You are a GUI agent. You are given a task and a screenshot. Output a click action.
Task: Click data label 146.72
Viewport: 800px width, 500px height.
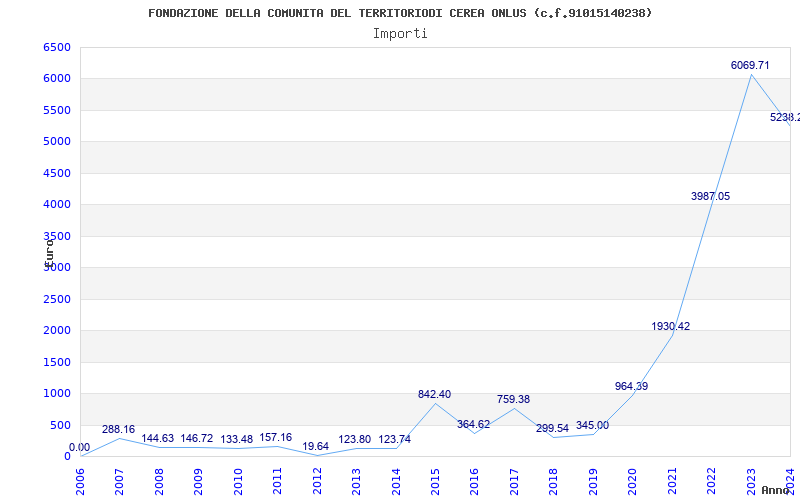tap(197, 439)
